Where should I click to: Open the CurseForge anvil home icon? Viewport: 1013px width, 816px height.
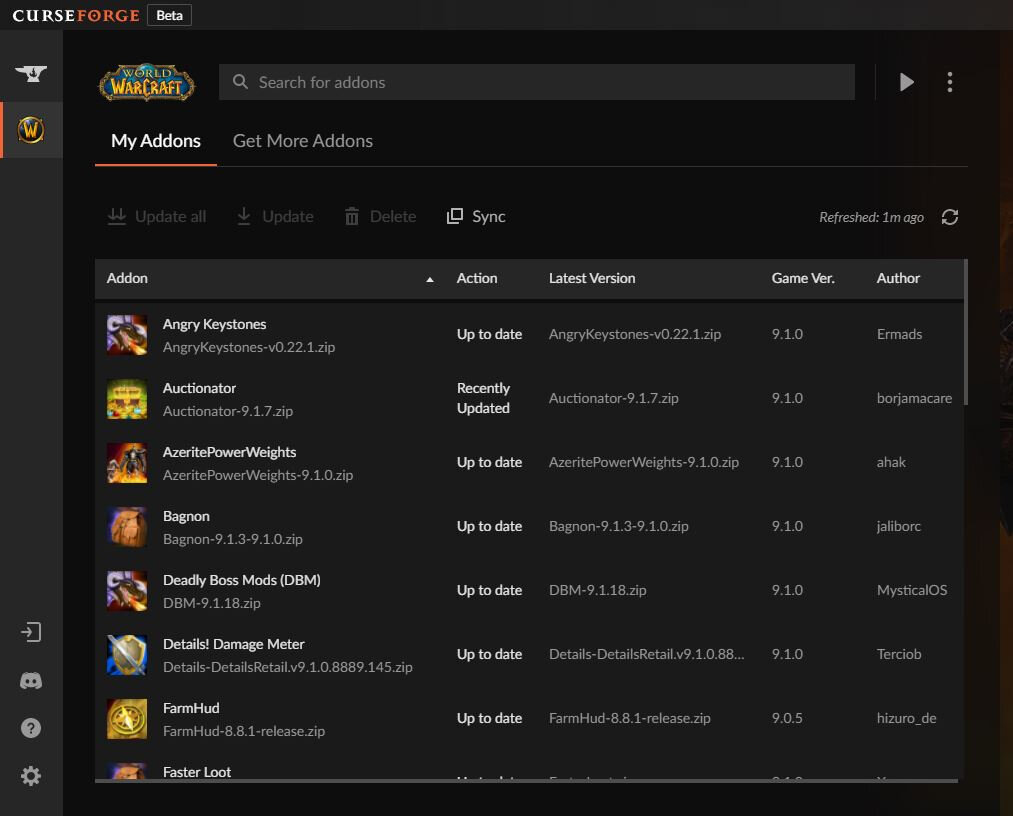click(31, 73)
